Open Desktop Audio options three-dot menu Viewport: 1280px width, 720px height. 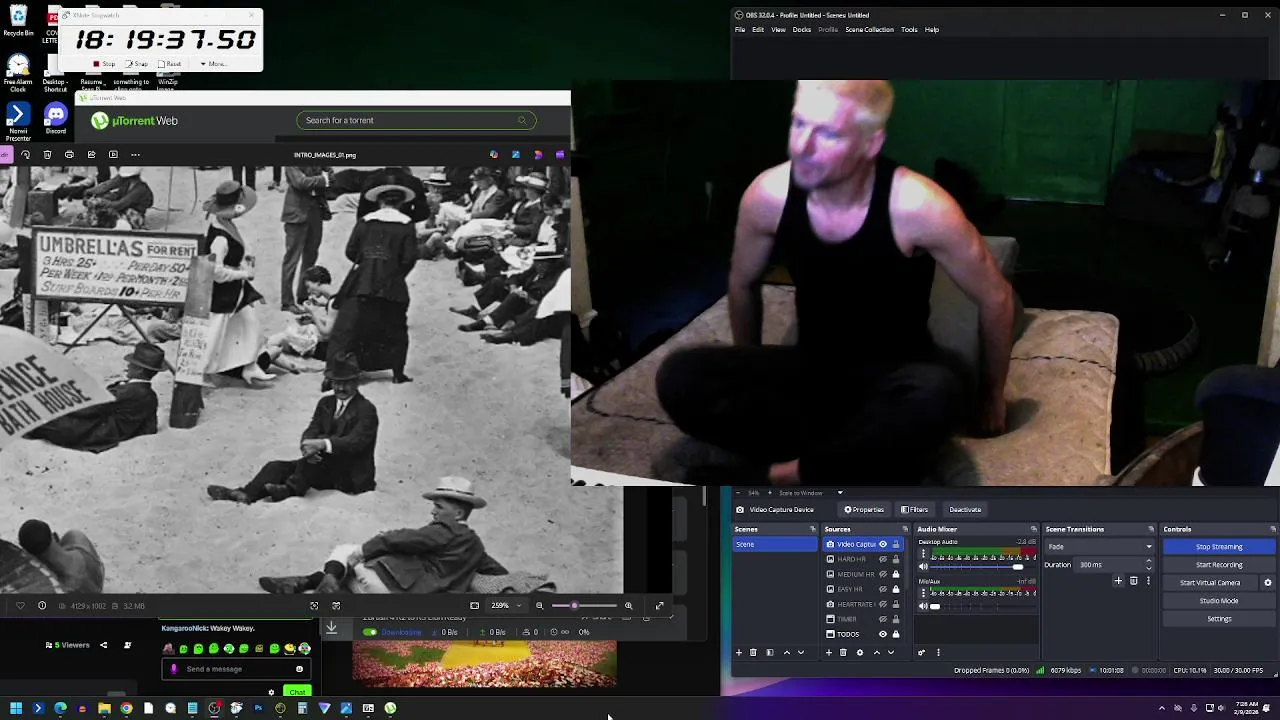tap(923, 553)
